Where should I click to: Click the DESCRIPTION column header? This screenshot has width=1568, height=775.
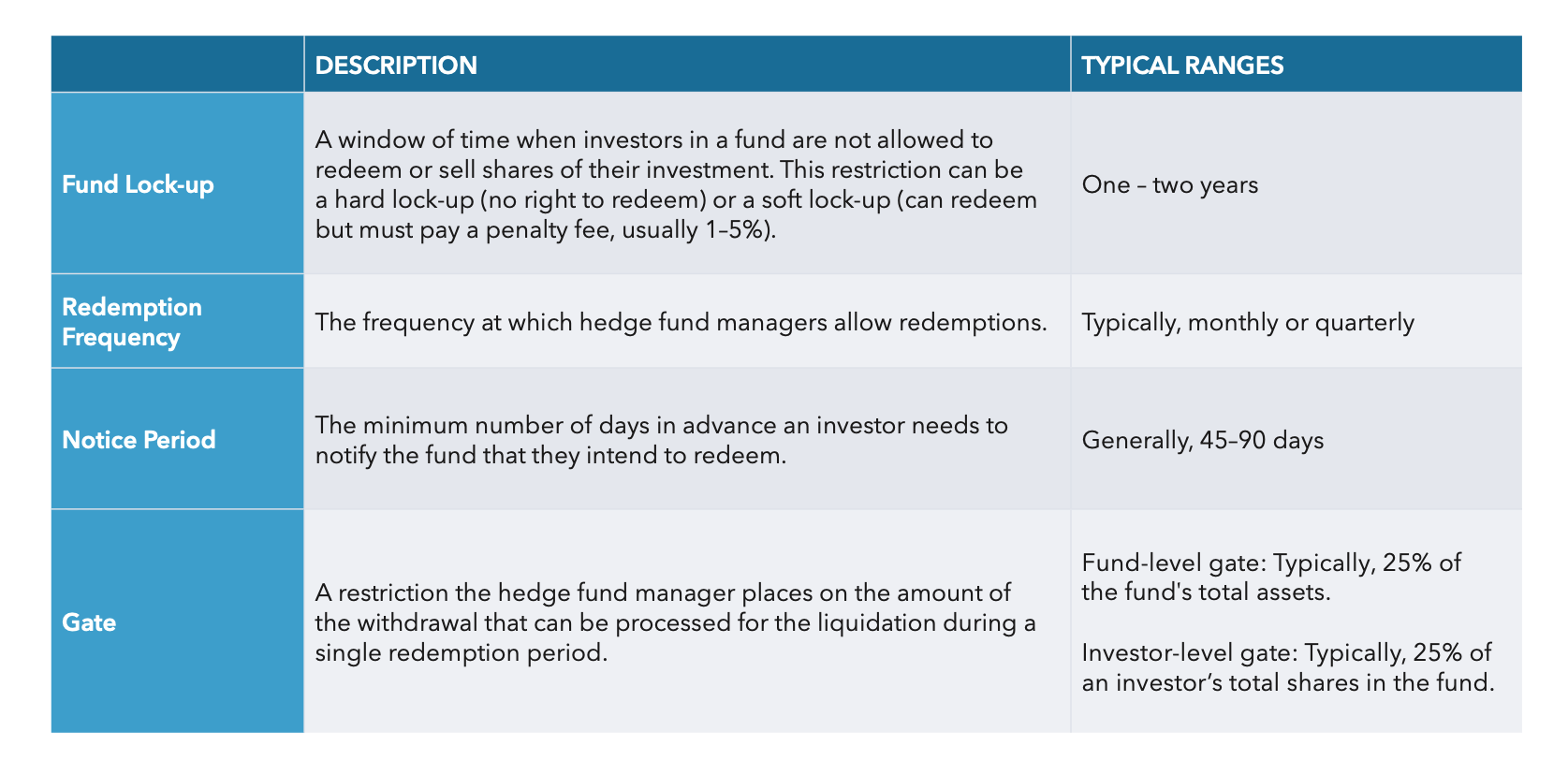(x=396, y=66)
